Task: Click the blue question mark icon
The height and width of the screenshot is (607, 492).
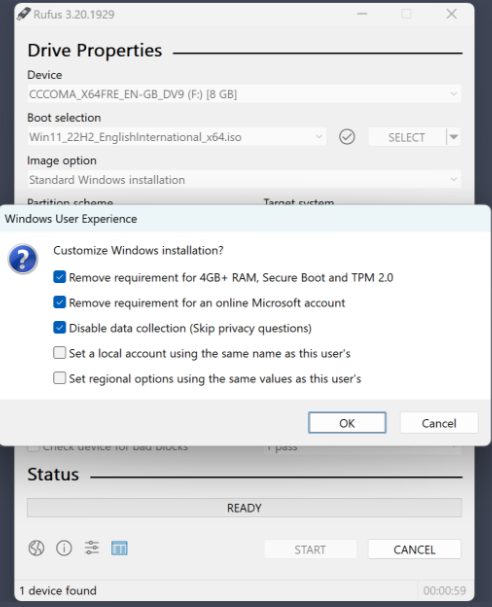Action: [x=23, y=259]
